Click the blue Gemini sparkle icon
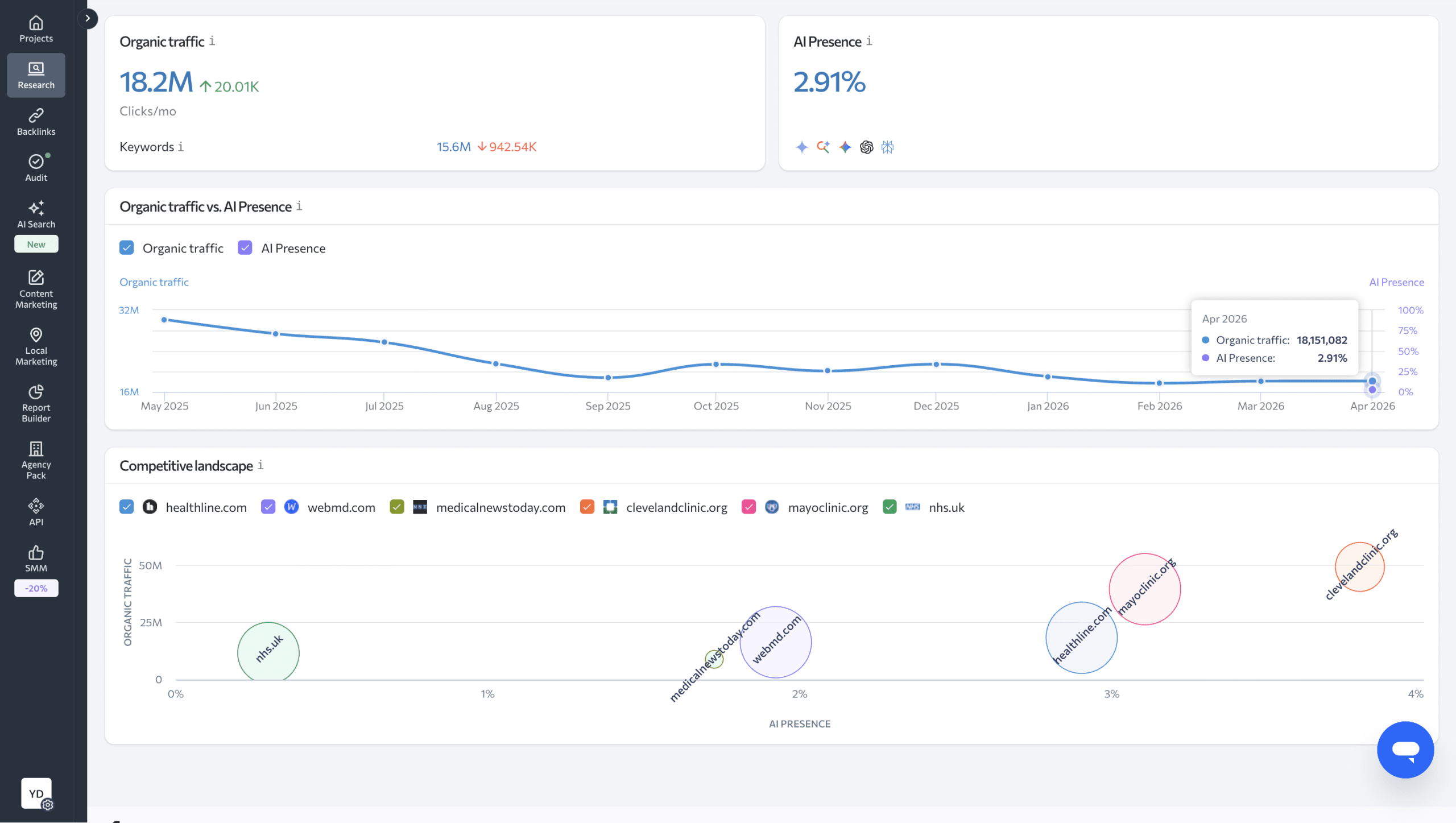This screenshot has width=1456, height=823. tap(801, 147)
